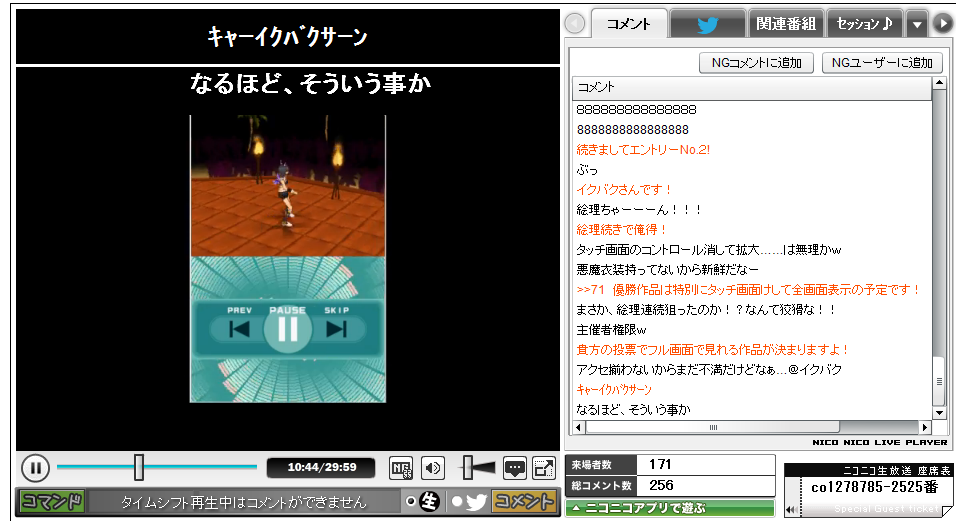Viewport: 956px width, 521px height.
Task: Select comment mentioning @イクバク
Action: coord(708,369)
